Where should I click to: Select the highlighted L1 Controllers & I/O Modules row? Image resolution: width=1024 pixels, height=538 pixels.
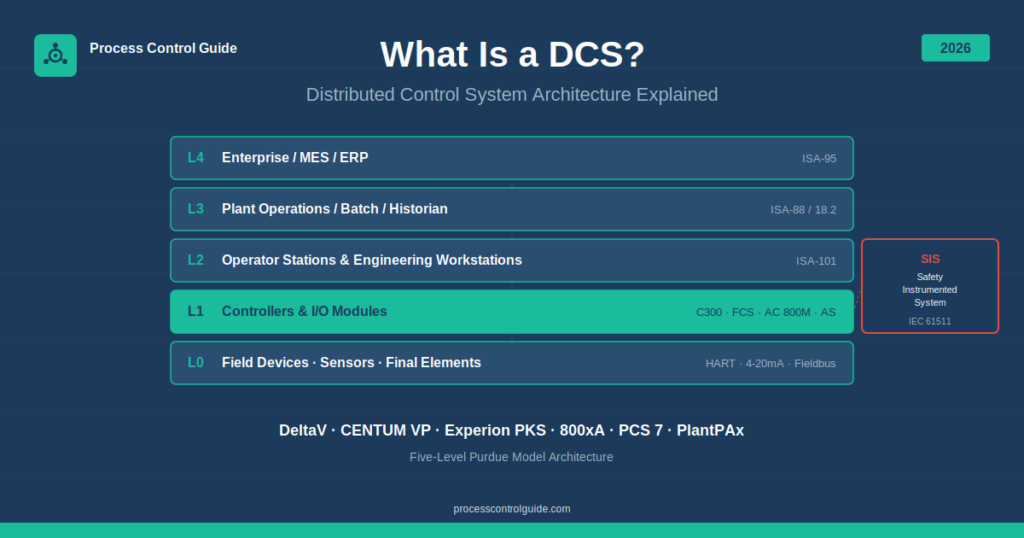512,311
